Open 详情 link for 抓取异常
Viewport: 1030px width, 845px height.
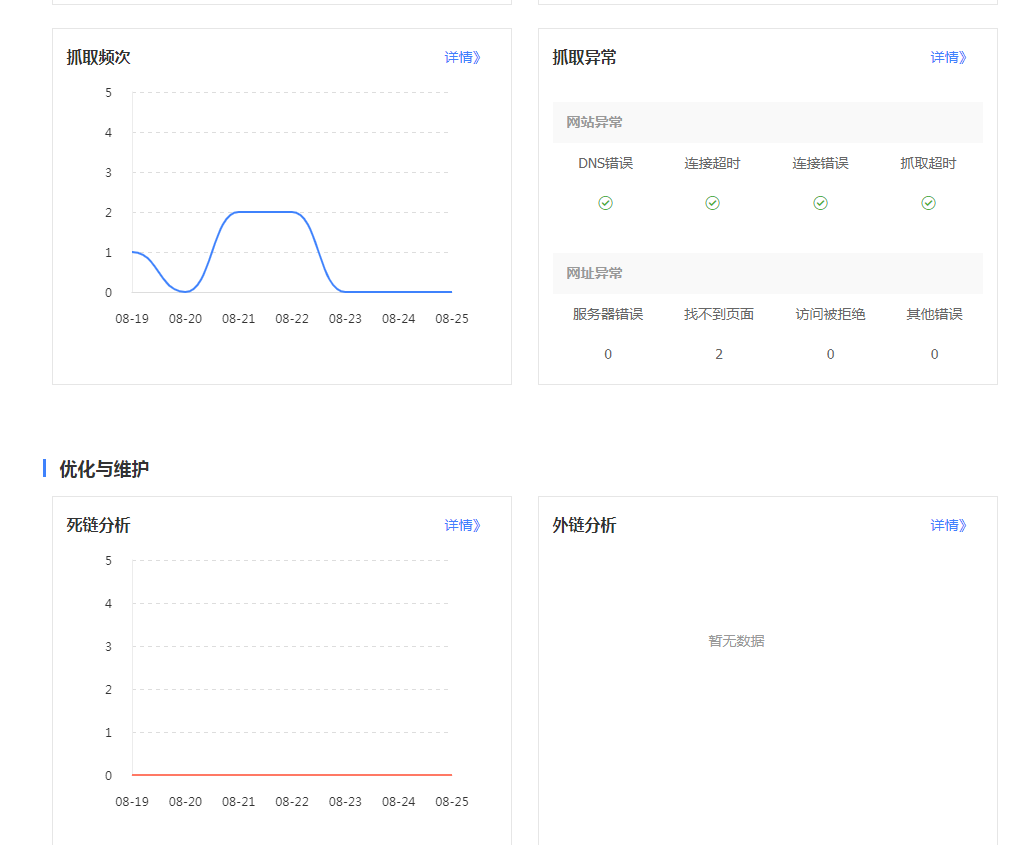[x=948, y=57]
